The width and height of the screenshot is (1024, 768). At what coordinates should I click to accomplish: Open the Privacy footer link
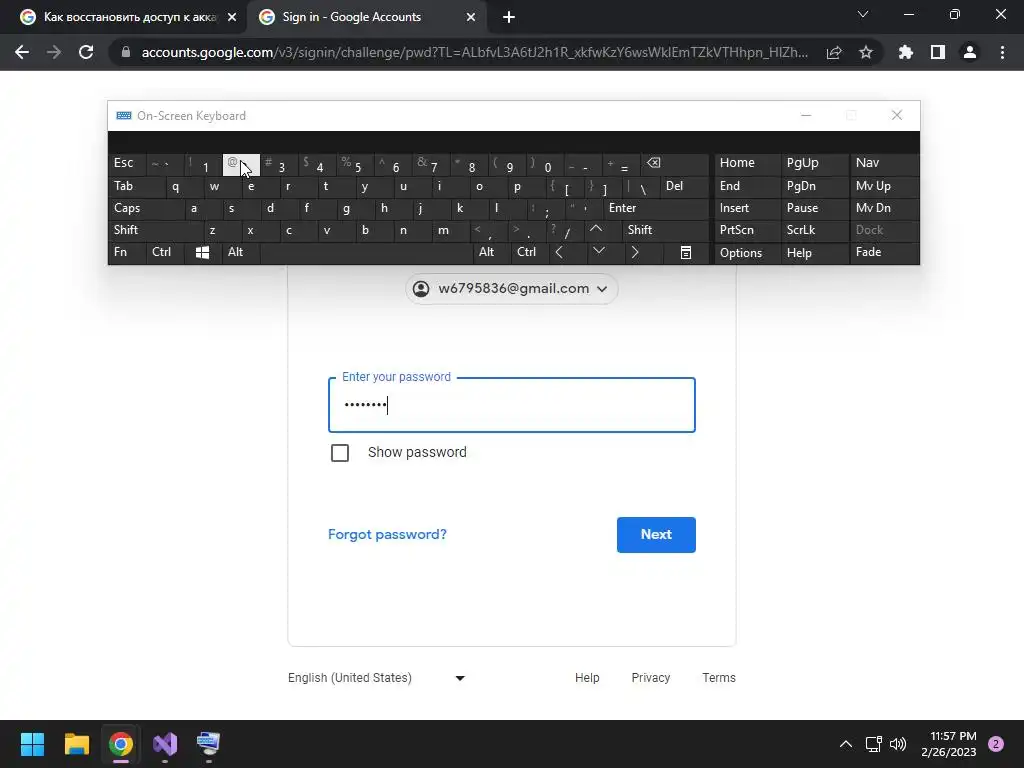point(650,678)
